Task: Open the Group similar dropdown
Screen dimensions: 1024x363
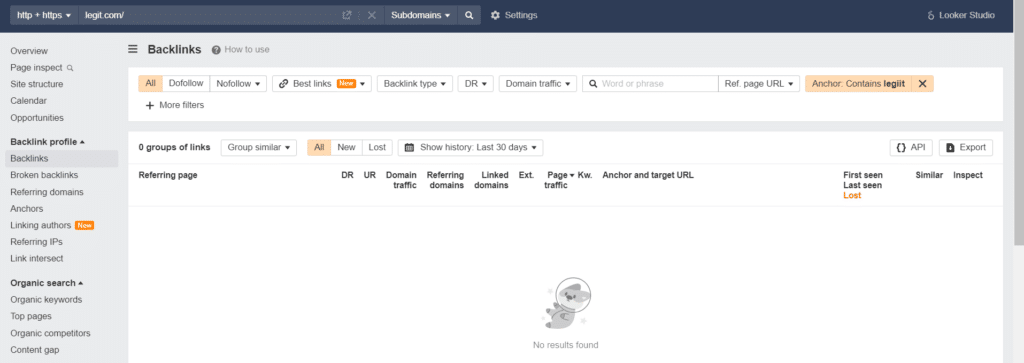Action: (x=259, y=148)
